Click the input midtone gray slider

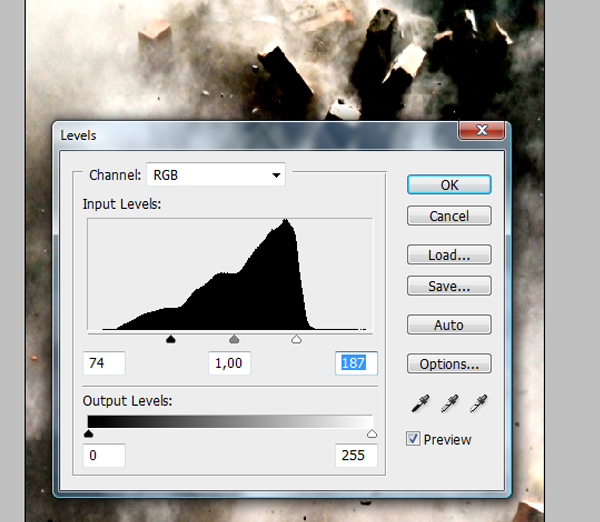pos(234,339)
